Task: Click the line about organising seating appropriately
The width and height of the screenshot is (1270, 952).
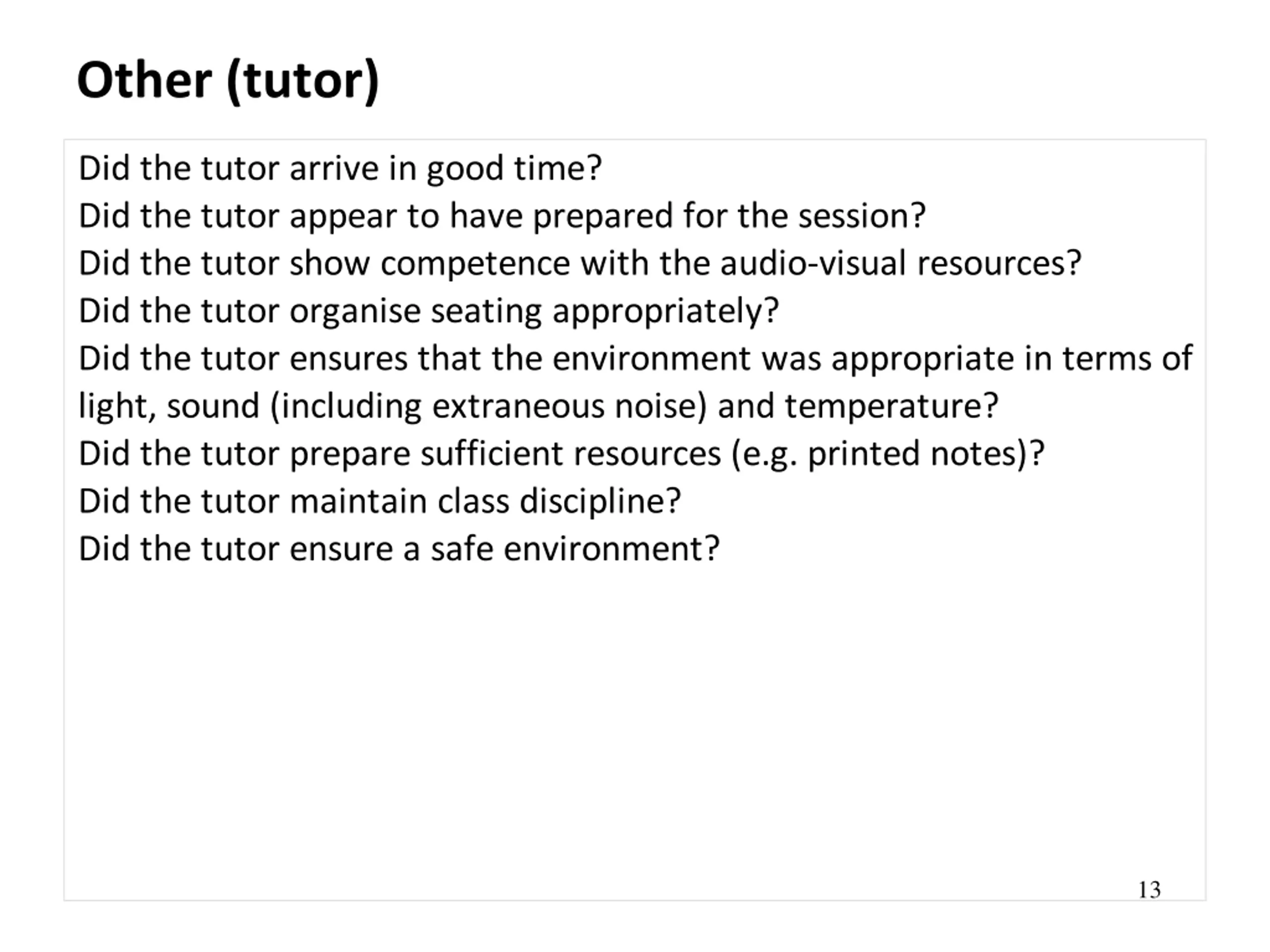Action: 428,311
